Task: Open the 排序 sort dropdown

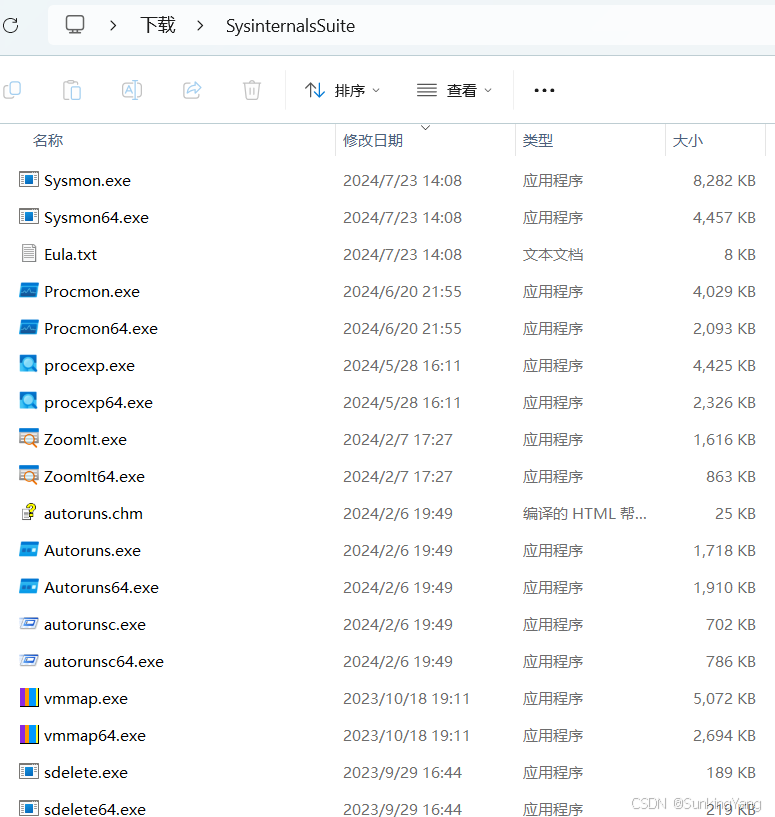Action: tap(342, 91)
